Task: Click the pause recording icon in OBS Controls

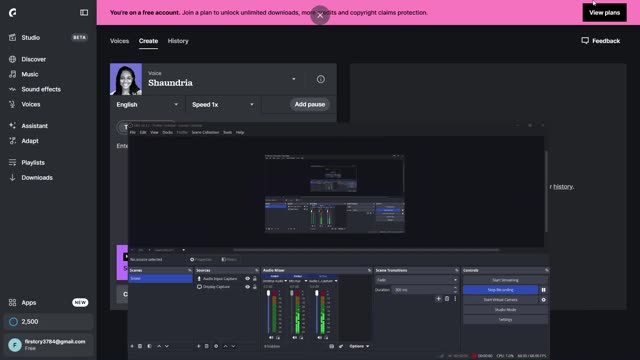Action: coord(543,290)
